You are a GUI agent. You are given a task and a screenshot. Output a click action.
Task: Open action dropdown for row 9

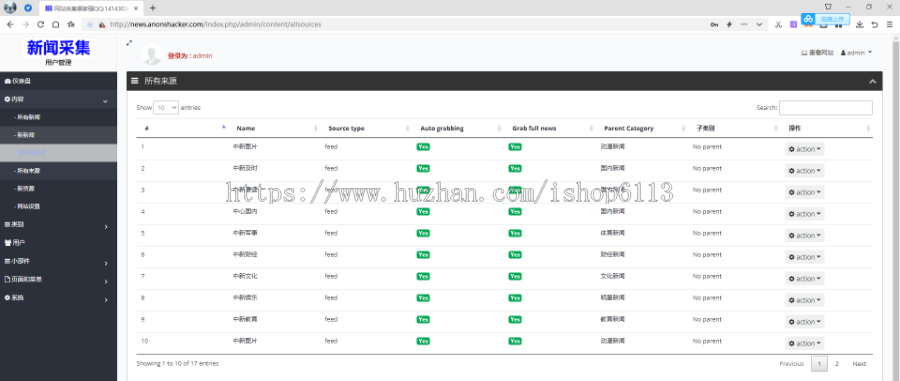[805, 322]
